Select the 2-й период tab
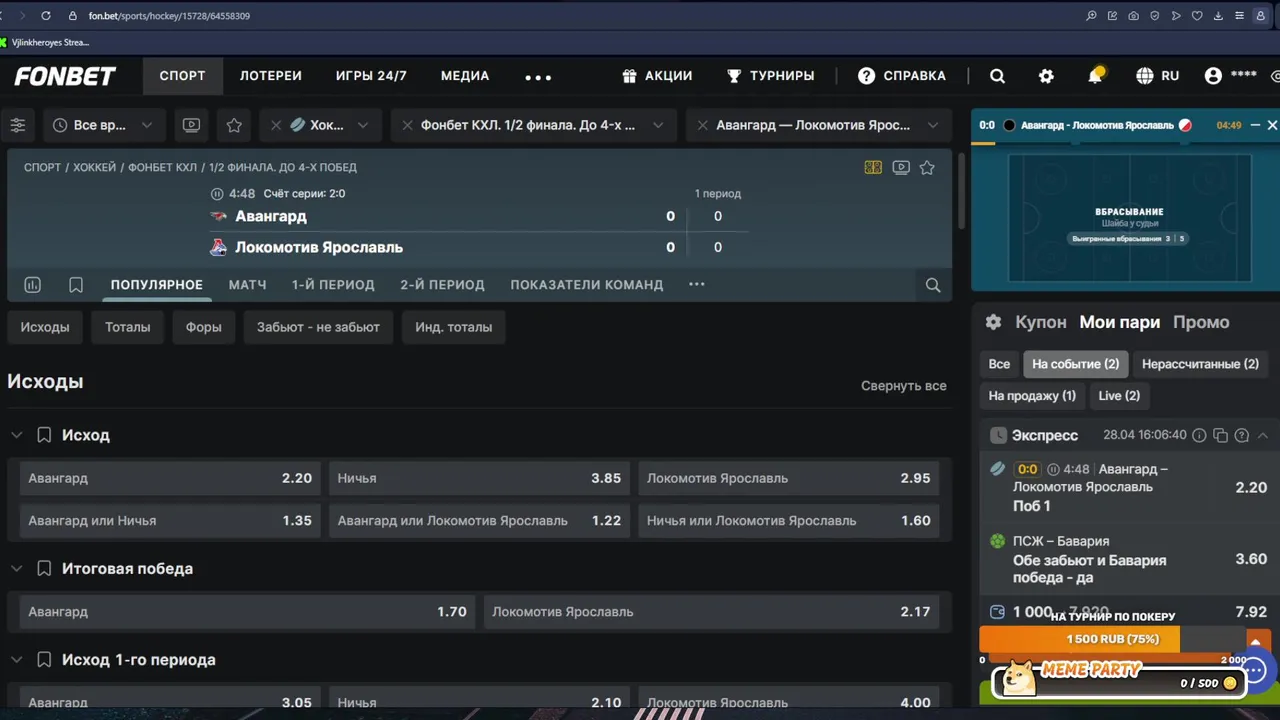 [442, 285]
